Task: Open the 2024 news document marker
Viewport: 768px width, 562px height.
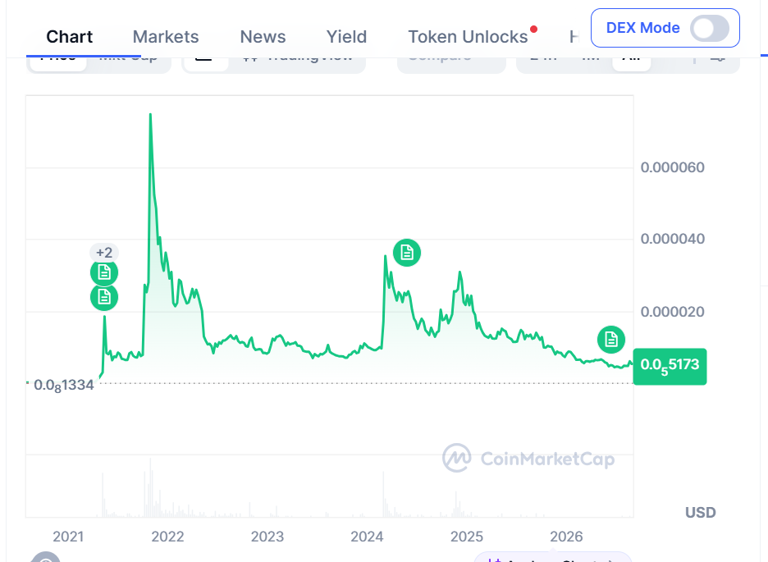Action: [407, 253]
